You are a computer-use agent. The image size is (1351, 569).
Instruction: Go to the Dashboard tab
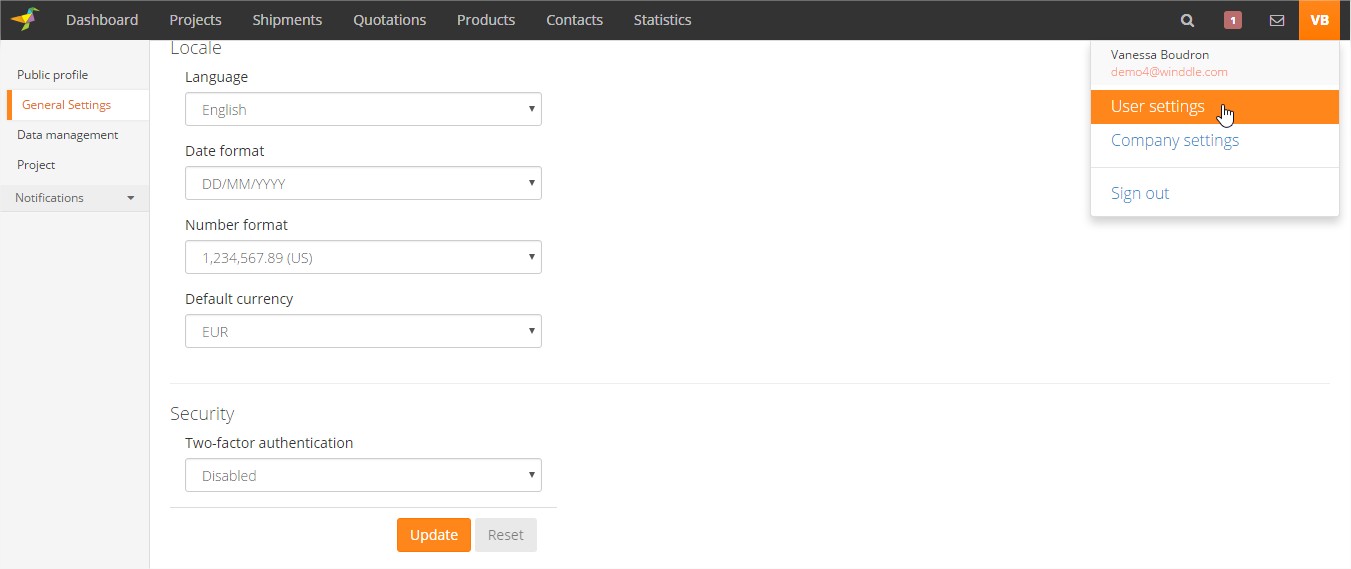pos(102,20)
